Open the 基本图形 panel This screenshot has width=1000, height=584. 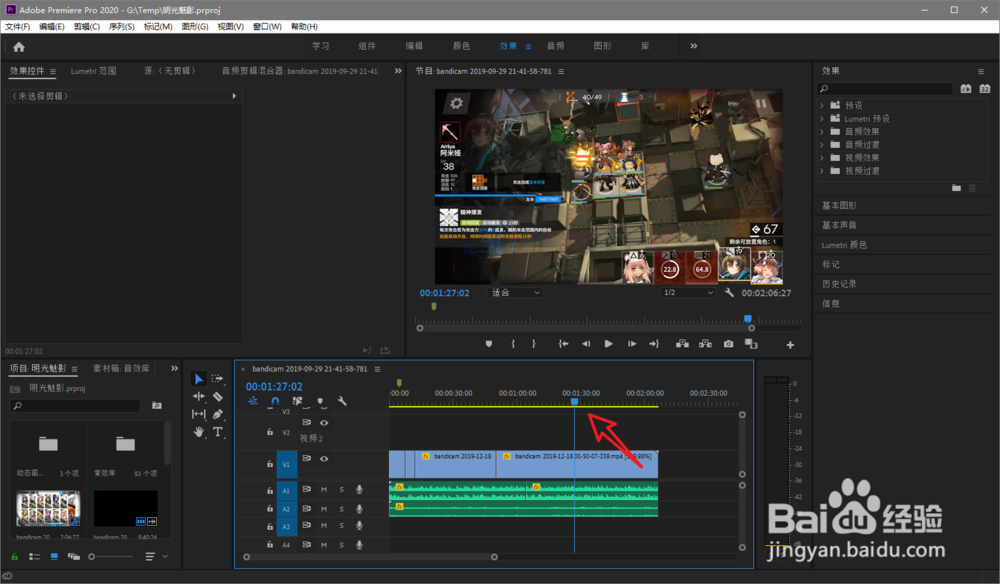pos(838,206)
